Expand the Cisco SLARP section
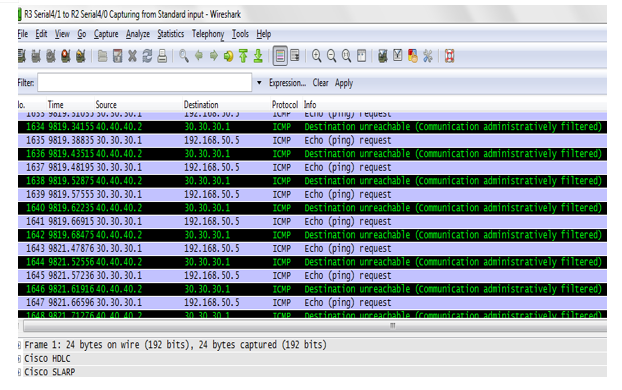 pos(19,372)
